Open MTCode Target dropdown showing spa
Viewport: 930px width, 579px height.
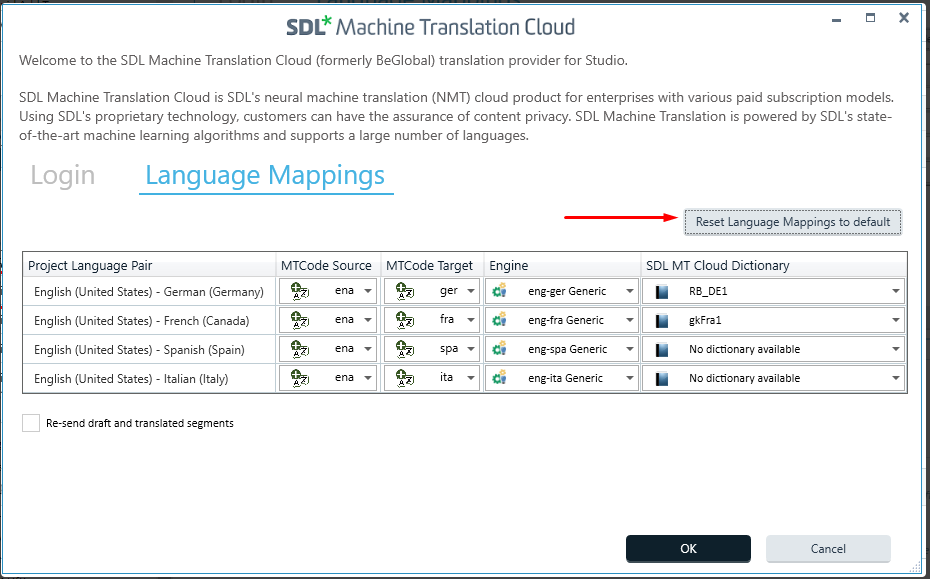click(470, 349)
